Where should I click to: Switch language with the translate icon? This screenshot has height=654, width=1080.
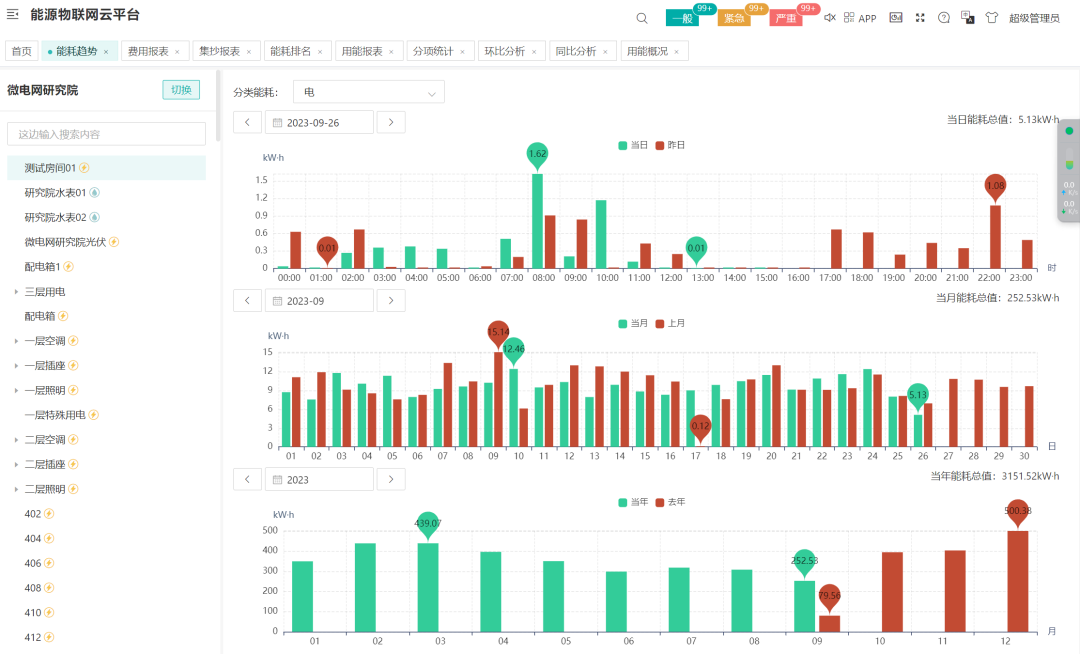968,18
